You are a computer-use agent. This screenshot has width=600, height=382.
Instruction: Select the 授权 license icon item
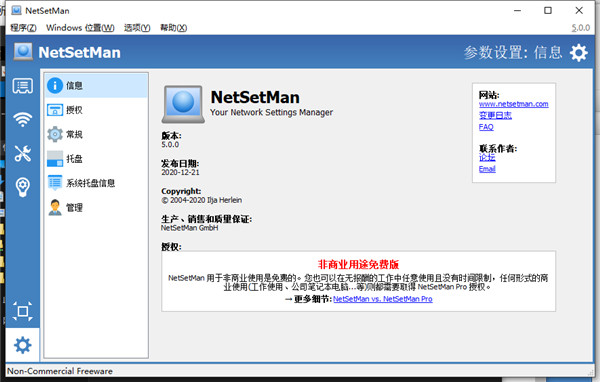[55, 110]
